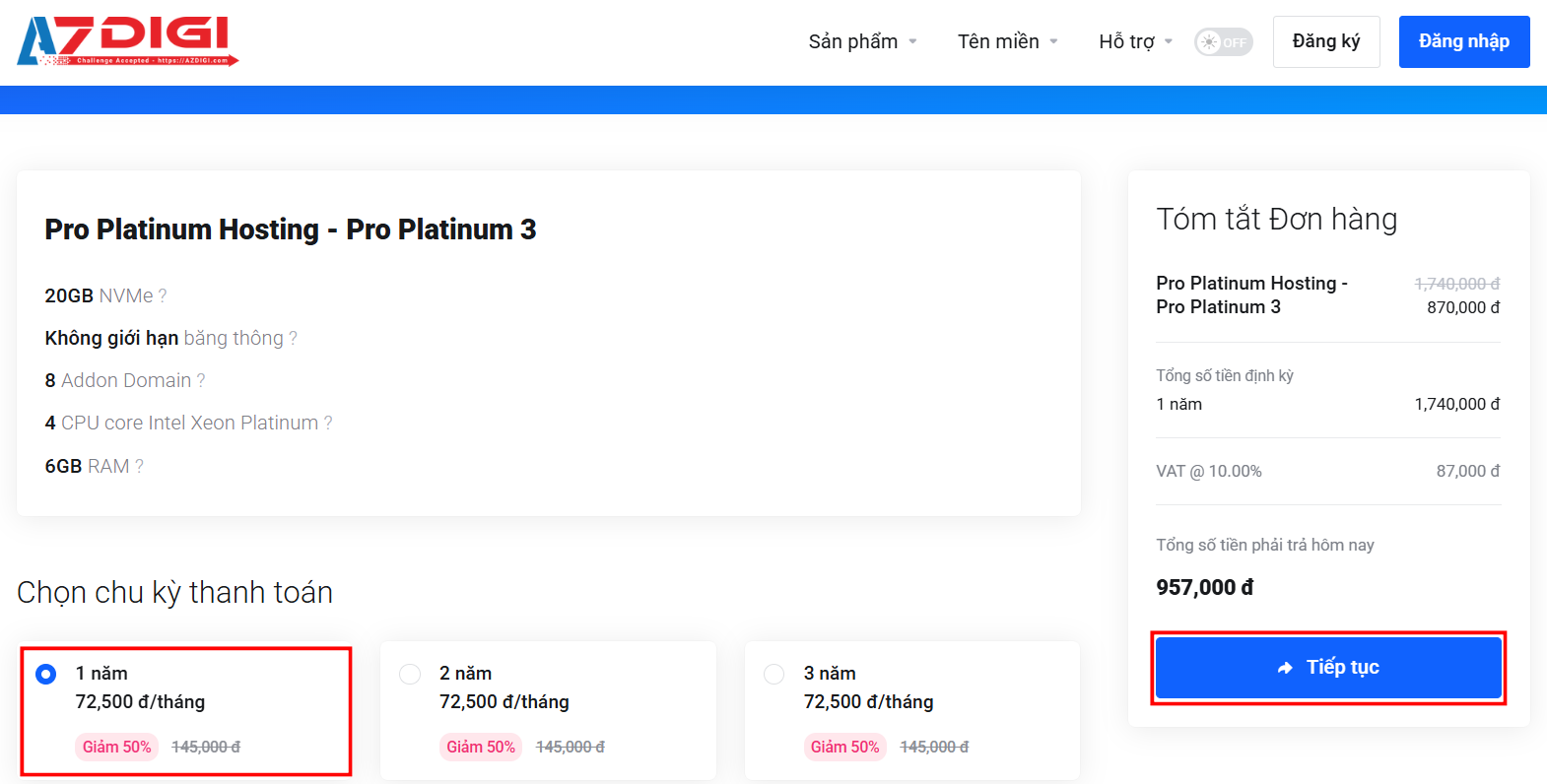Click the question mark beside 20GB NVMe
This screenshot has width=1547, height=784.
pyautogui.click(x=163, y=295)
